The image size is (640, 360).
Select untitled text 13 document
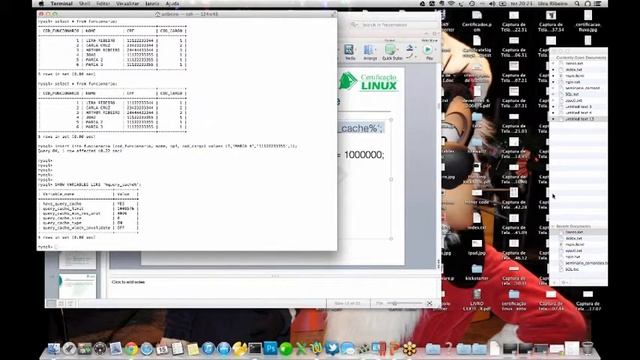click(578, 119)
